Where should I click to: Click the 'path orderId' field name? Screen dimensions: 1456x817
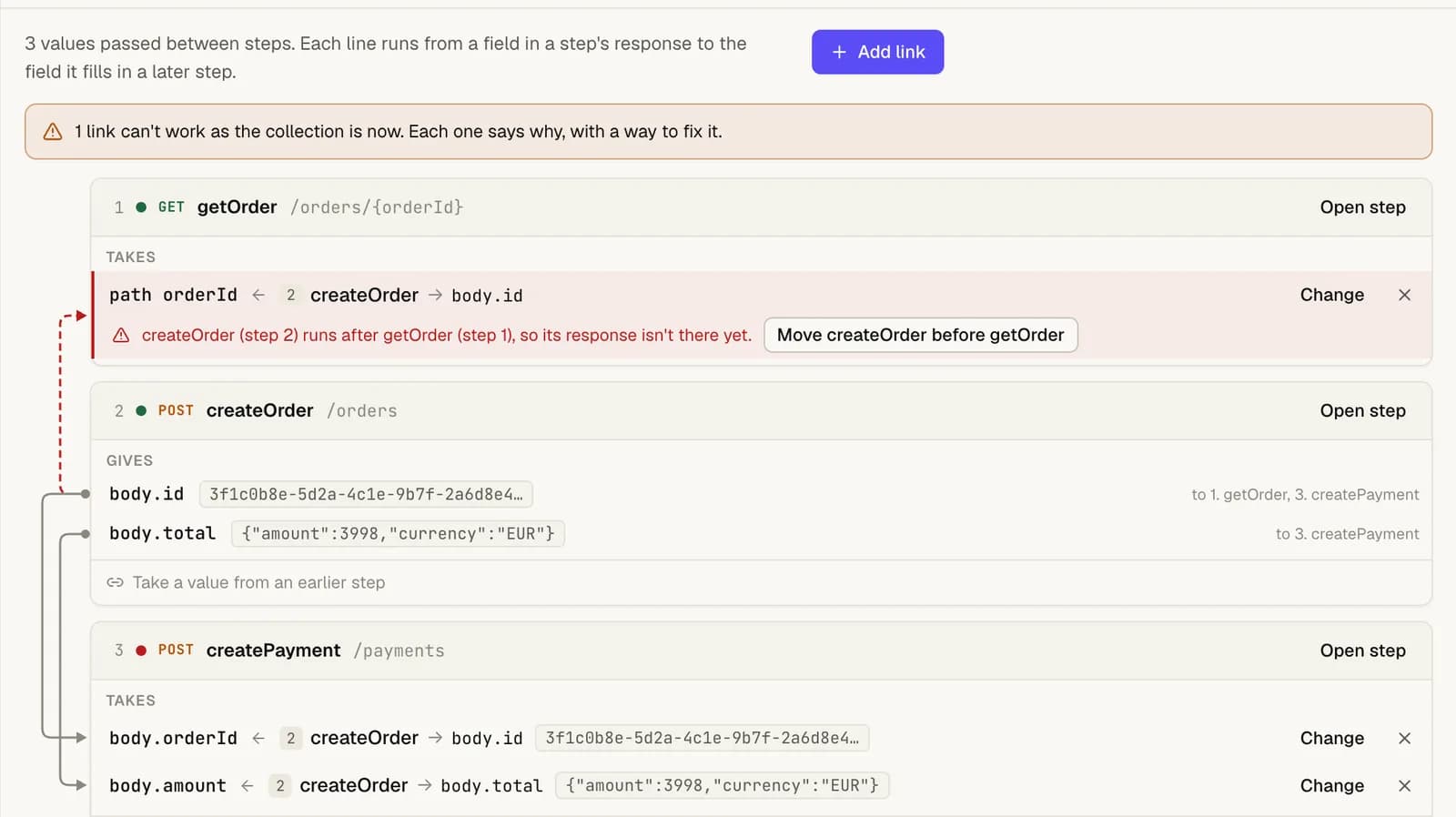point(173,295)
